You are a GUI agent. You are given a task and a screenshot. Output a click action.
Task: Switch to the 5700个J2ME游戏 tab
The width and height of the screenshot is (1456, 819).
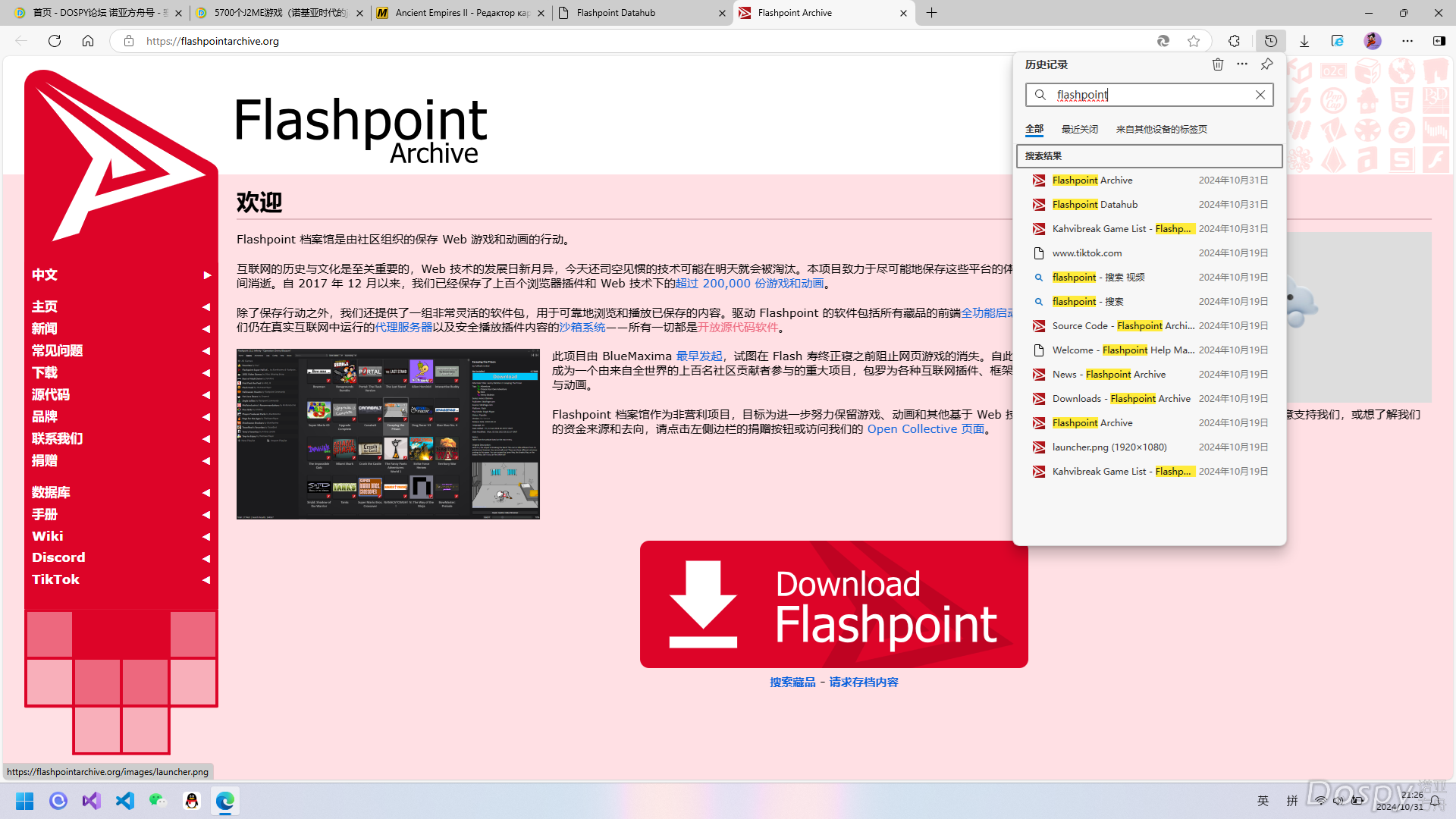pyautogui.click(x=280, y=13)
